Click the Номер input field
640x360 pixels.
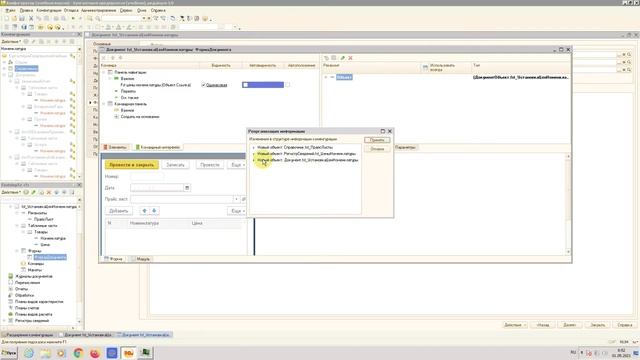pyautogui.click(x=147, y=177)
